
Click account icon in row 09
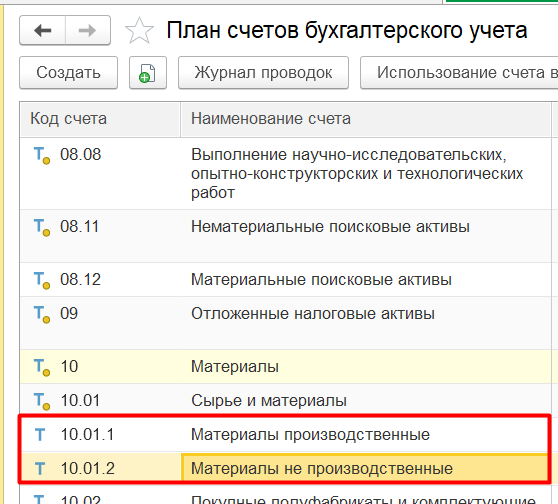pyautogui.click(x=42, y=314)
